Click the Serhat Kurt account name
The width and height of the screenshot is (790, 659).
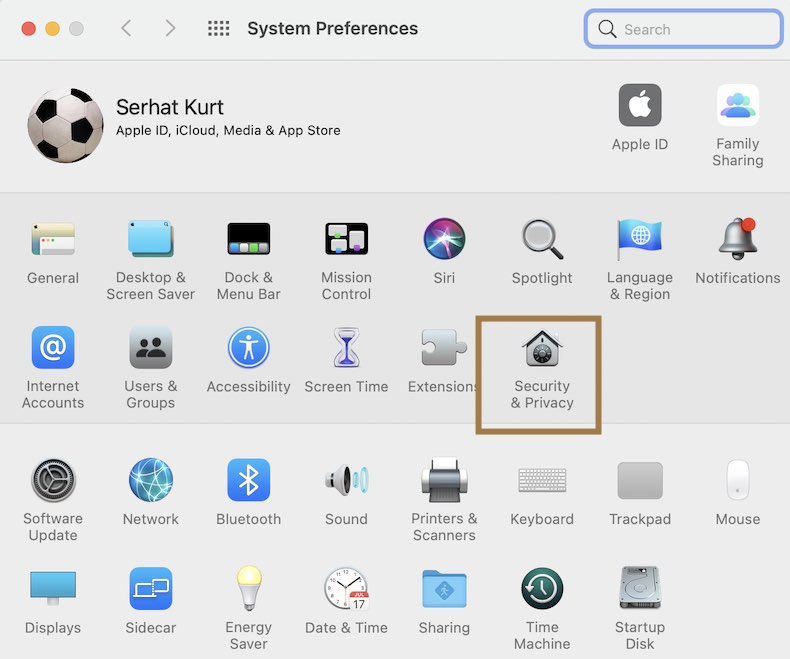[170, 107]
